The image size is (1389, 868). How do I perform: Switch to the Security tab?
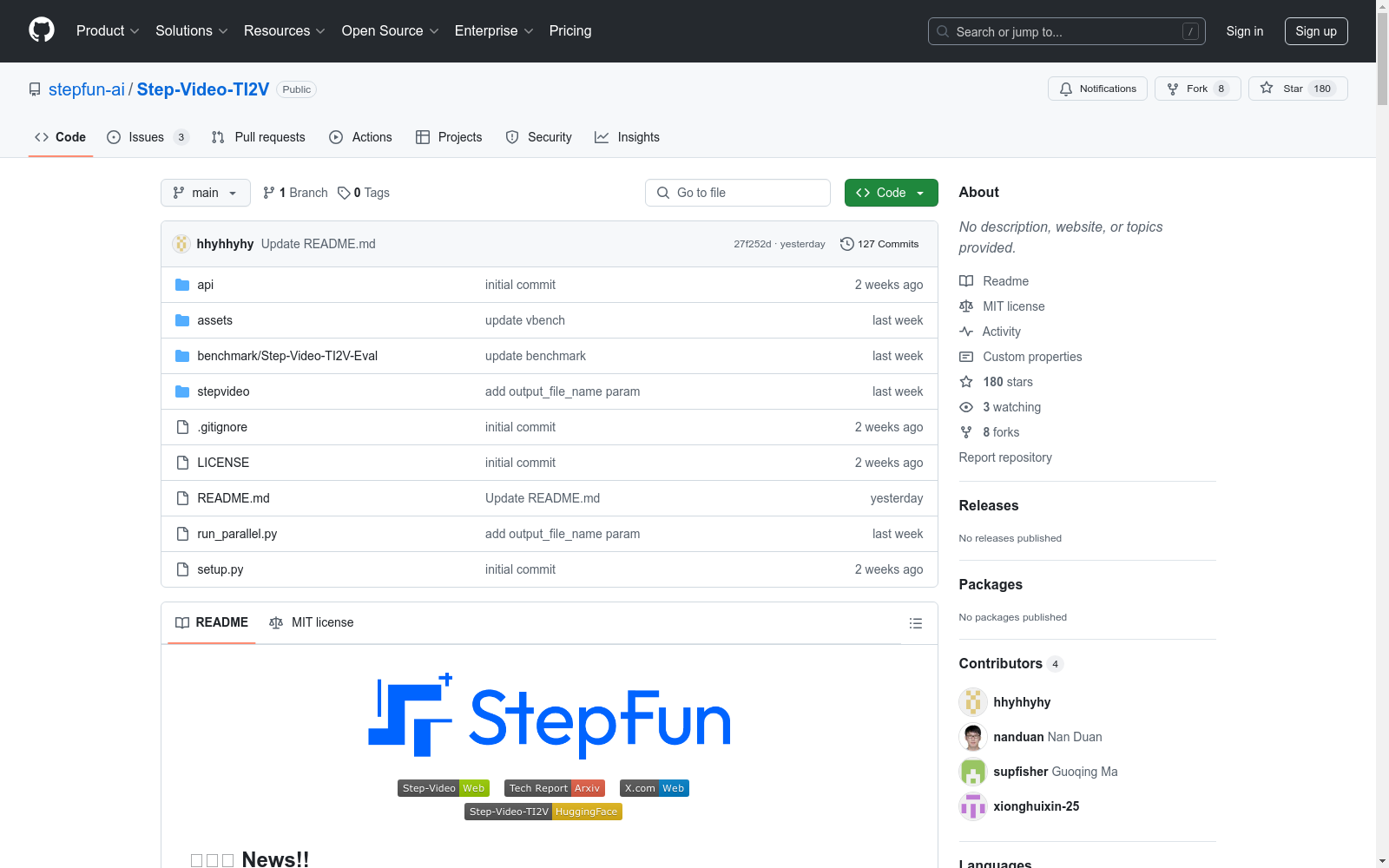coord(538,137)
